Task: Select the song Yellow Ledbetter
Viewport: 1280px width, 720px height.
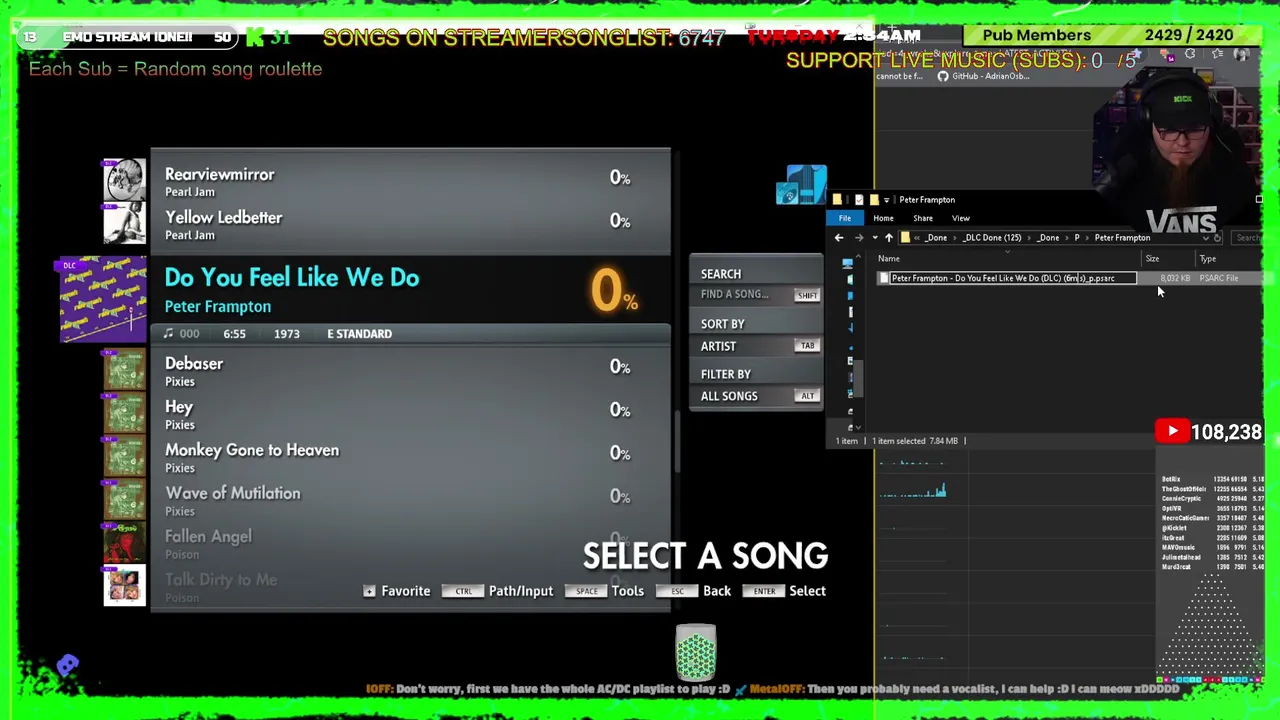Action: coord(410,225)
